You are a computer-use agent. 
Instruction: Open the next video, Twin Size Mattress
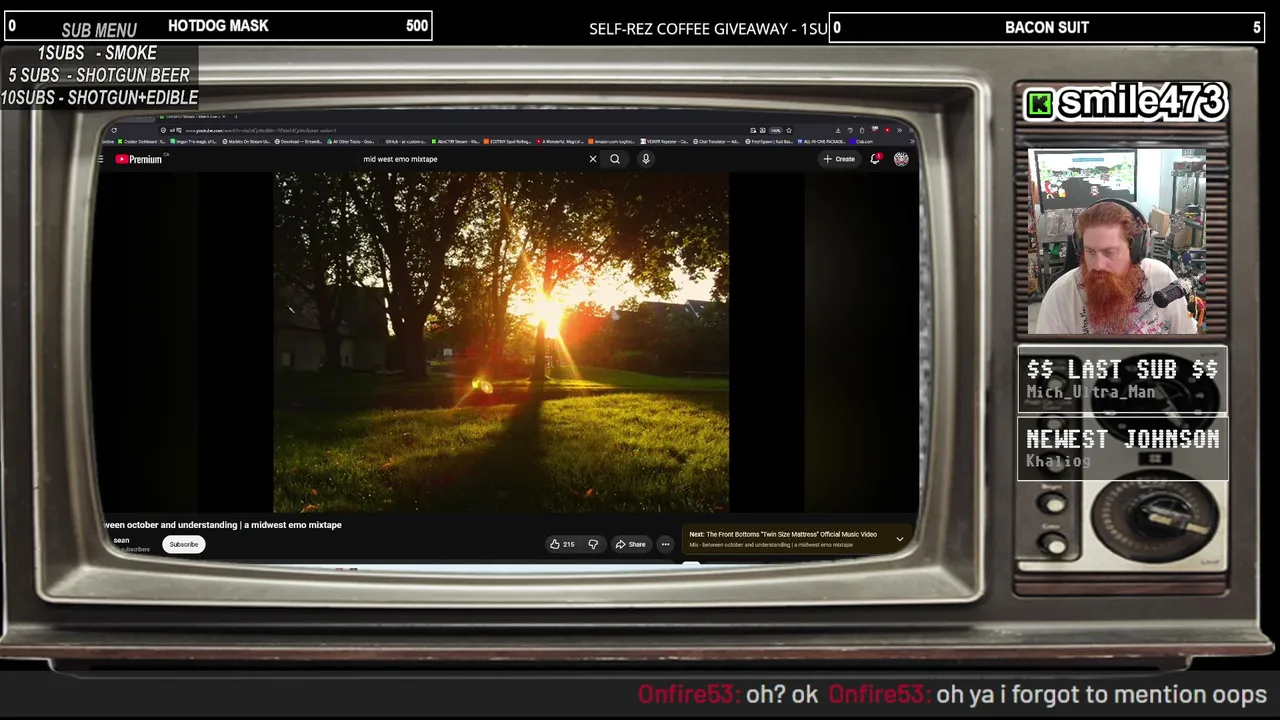click(783, 534)
